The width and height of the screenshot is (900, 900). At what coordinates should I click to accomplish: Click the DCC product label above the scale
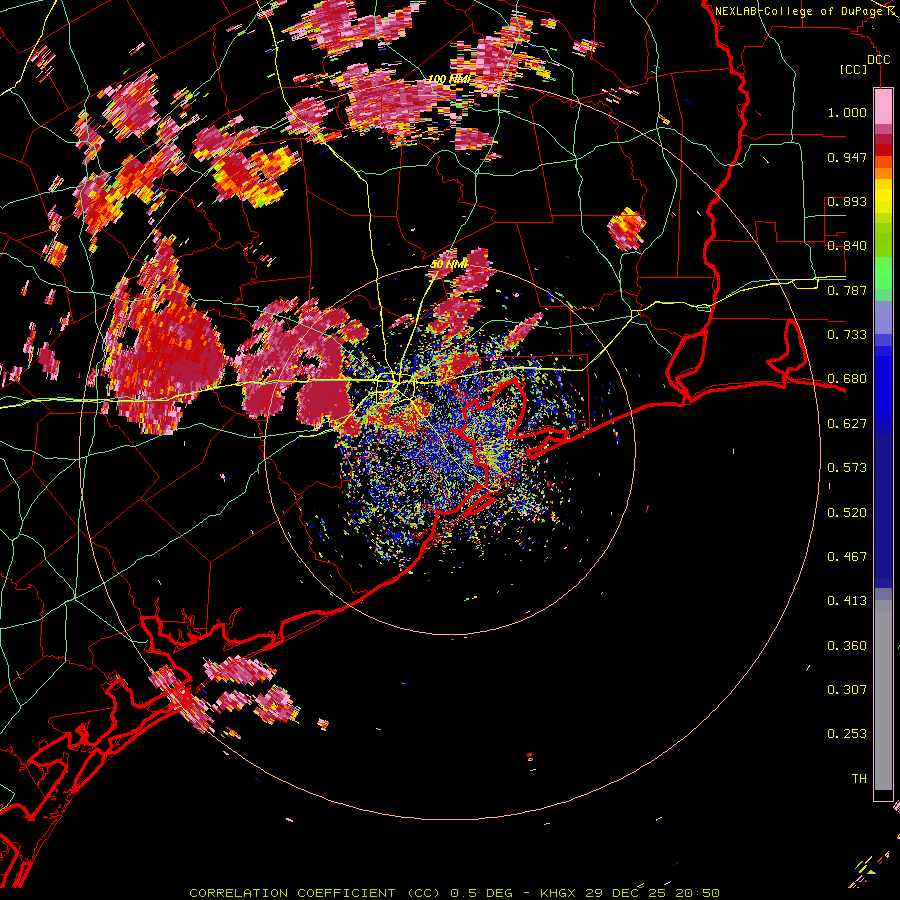pyautogui.click(x=878, y=60)
